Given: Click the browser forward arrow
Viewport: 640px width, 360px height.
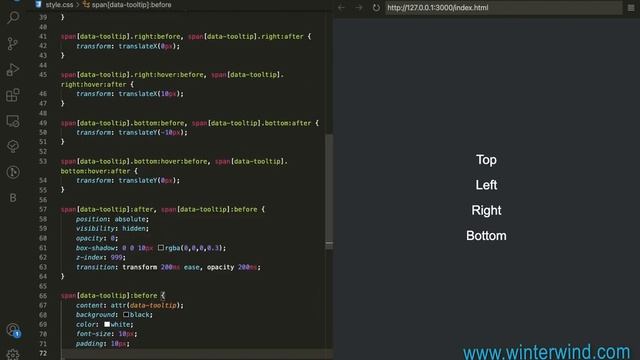Looking at the screenshot, I should pos(358,7).
